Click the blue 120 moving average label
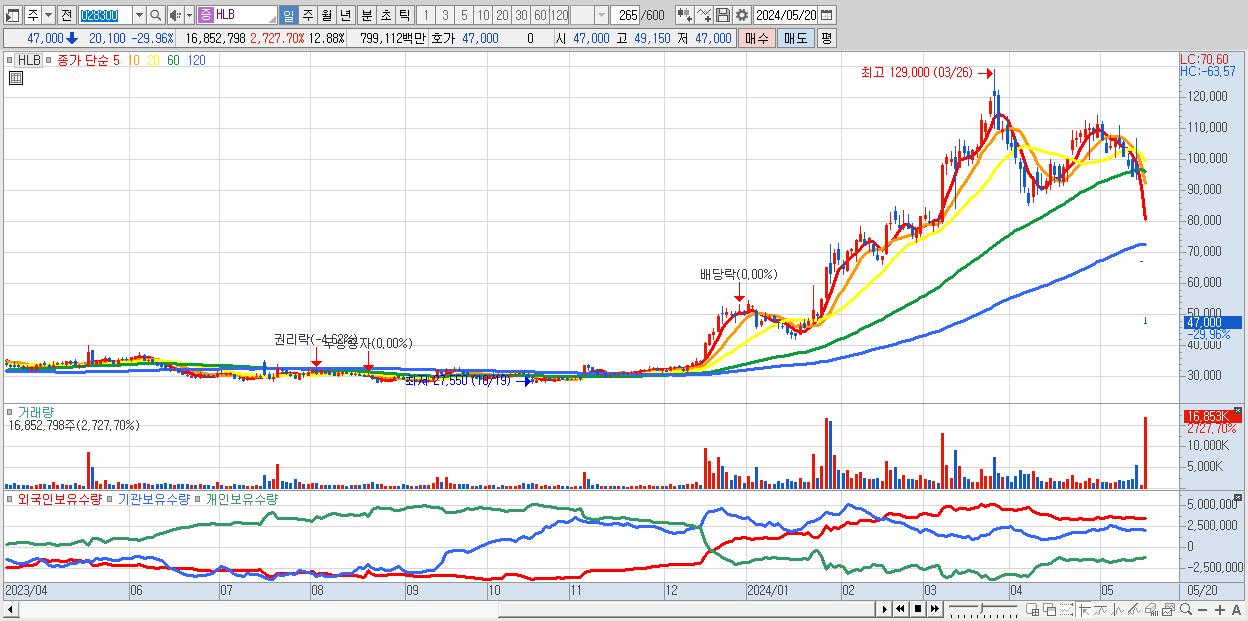 197,60
